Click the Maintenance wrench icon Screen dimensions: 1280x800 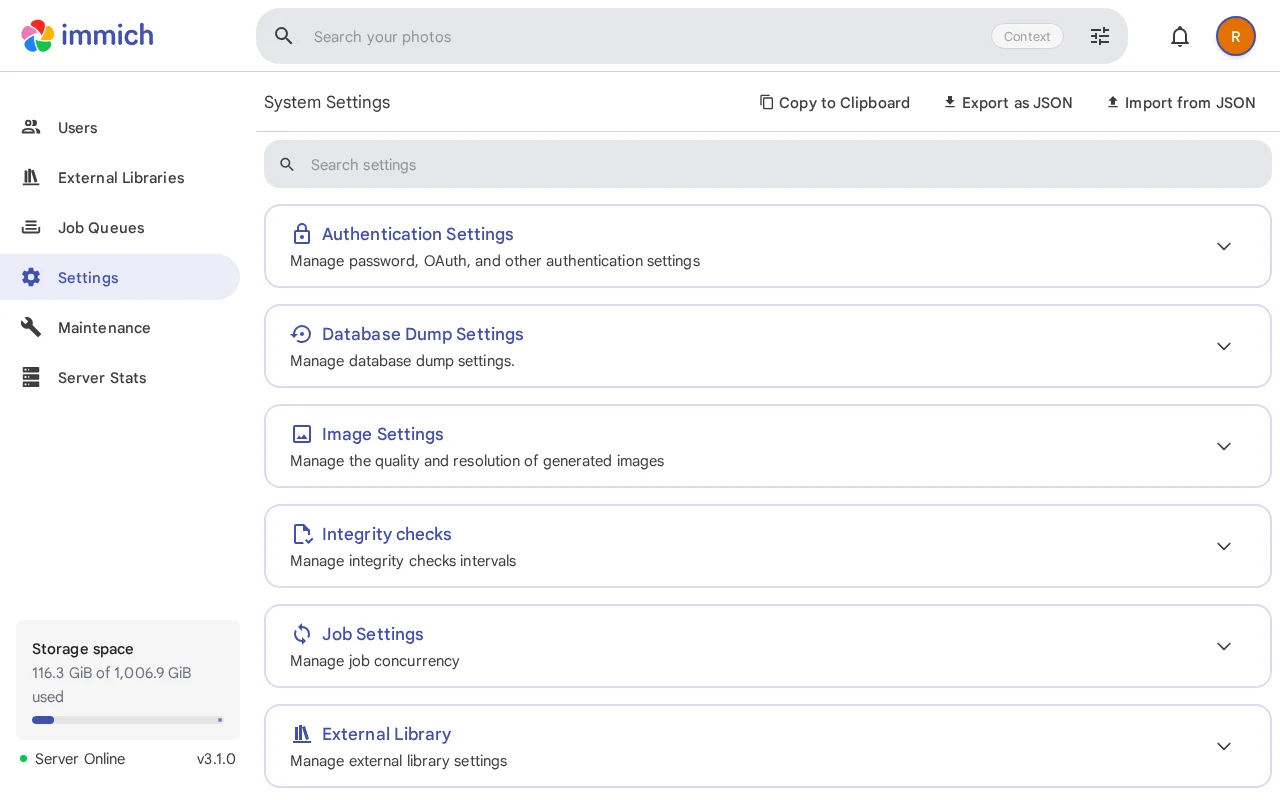[31, 327]
